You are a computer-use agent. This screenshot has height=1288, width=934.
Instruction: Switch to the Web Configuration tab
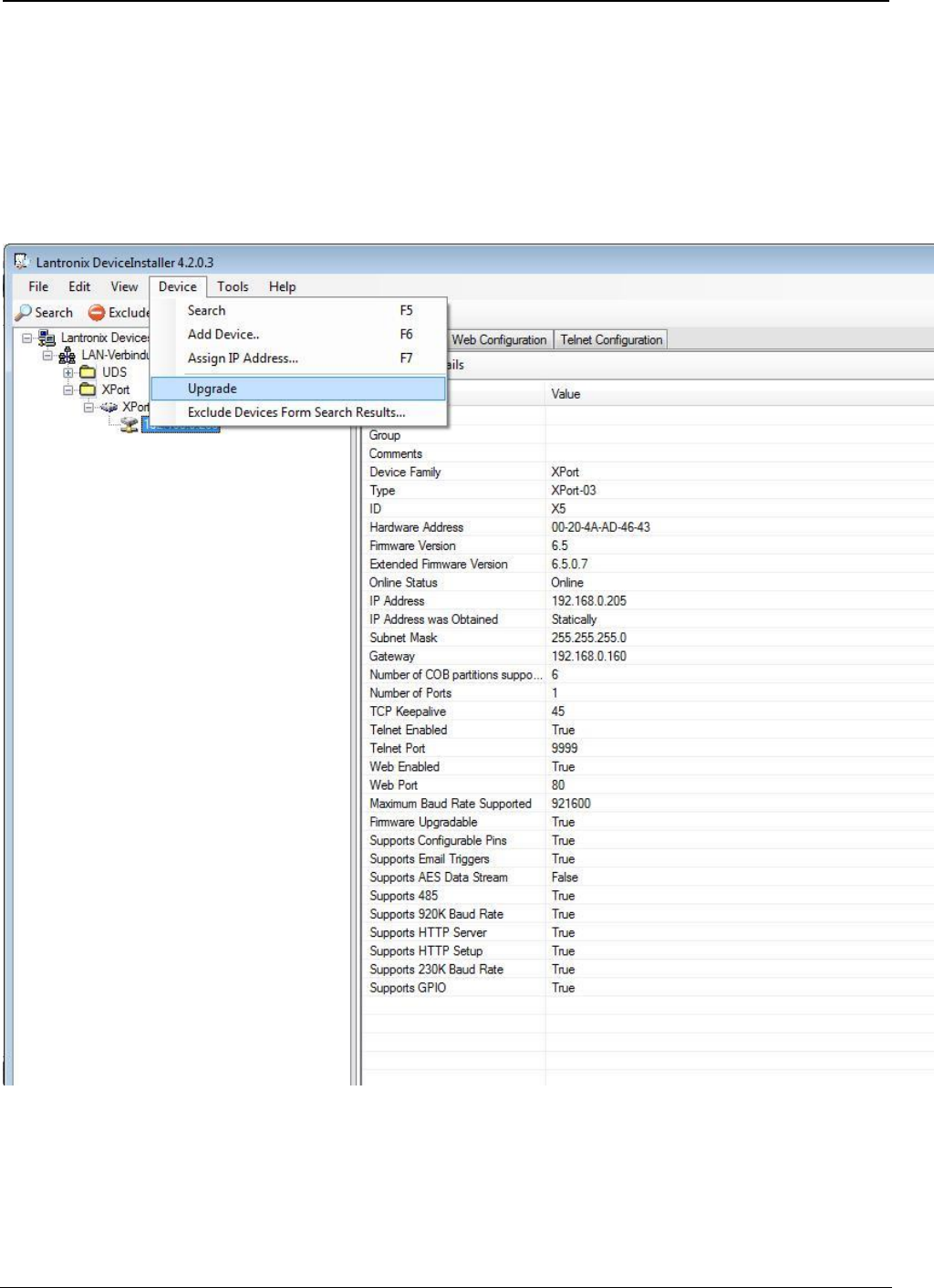[x=499, y=339]
